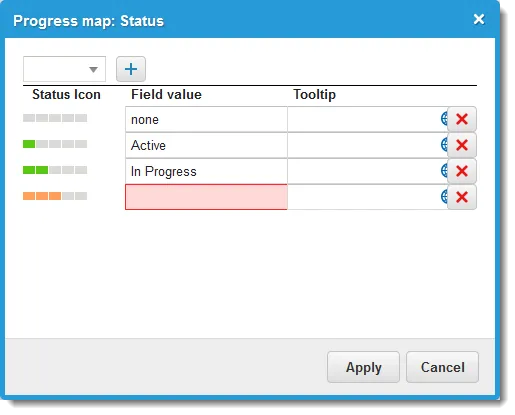Click globe icon in the 'Active' row

[444, 145]
